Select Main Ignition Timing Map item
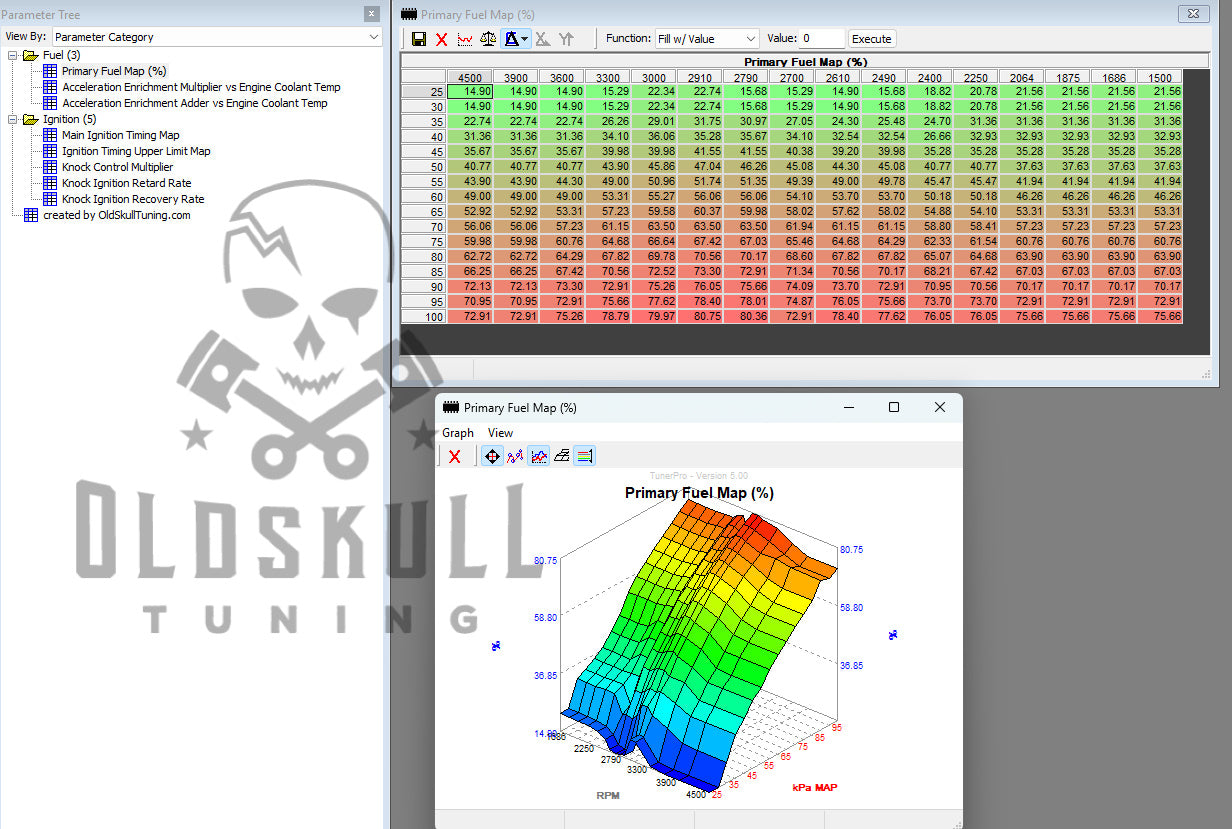Screen dimensions: 1232x829 tap(120, 135)
